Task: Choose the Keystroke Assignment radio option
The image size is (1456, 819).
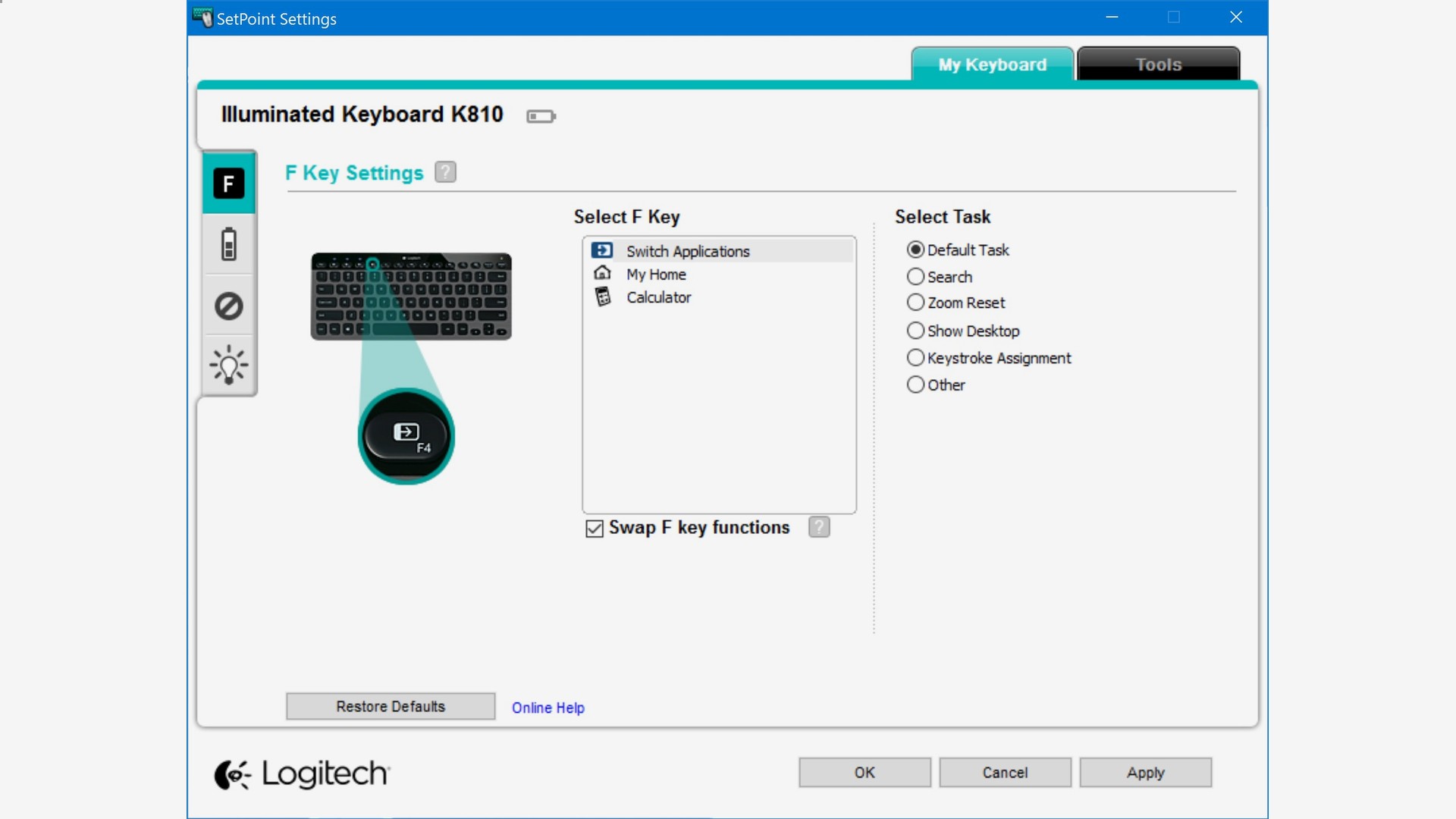Action: tap(916, 358)
